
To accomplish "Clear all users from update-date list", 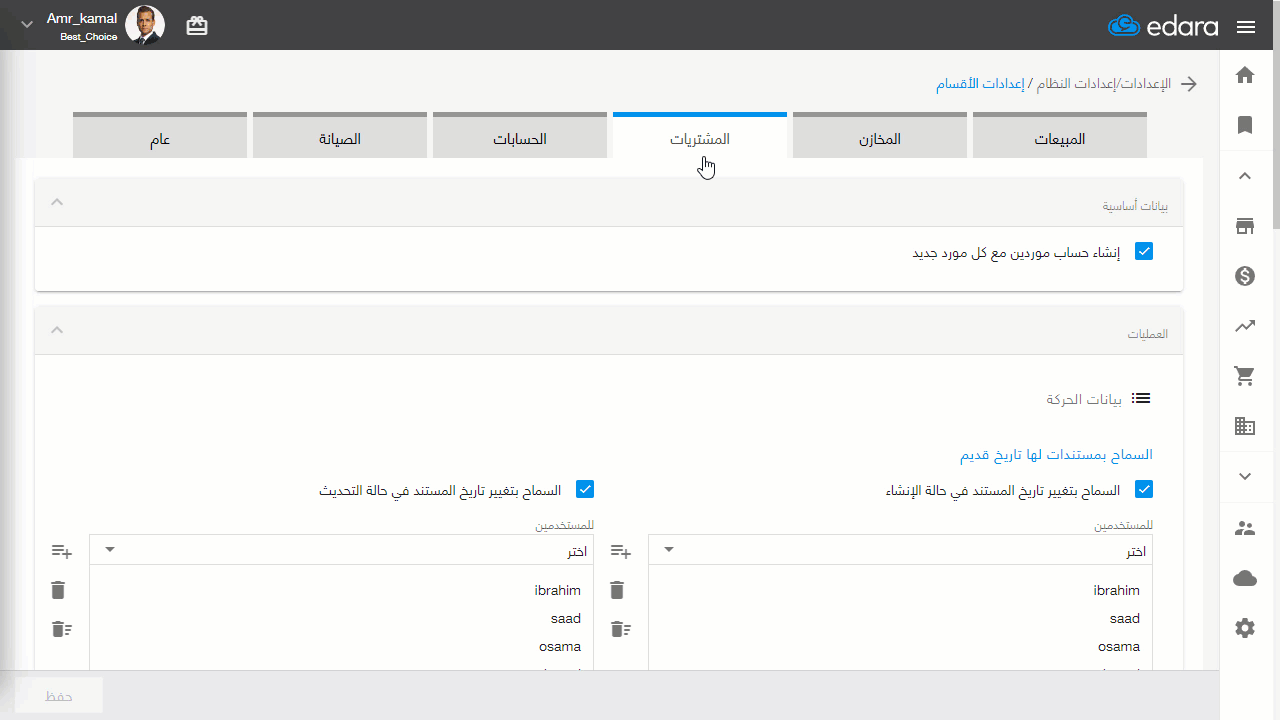I will 61,629.
